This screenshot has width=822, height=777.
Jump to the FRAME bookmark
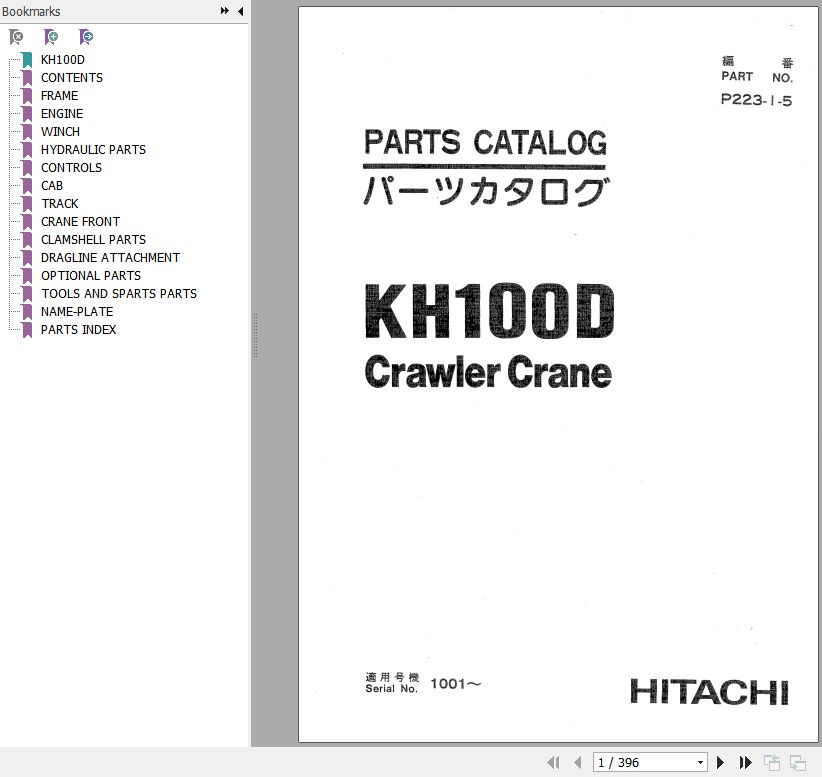[x=59, y=95]
